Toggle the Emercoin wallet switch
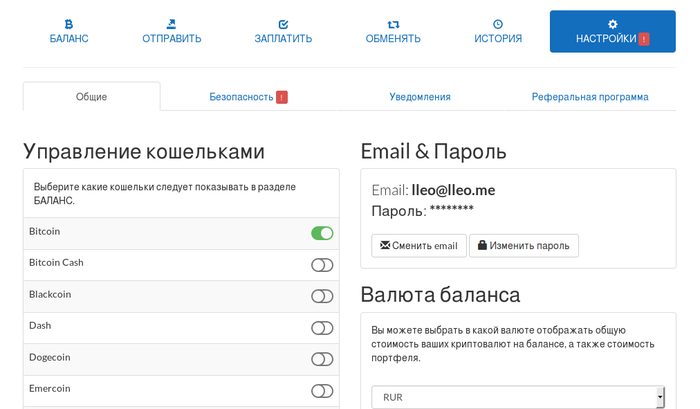 [322, 391]
